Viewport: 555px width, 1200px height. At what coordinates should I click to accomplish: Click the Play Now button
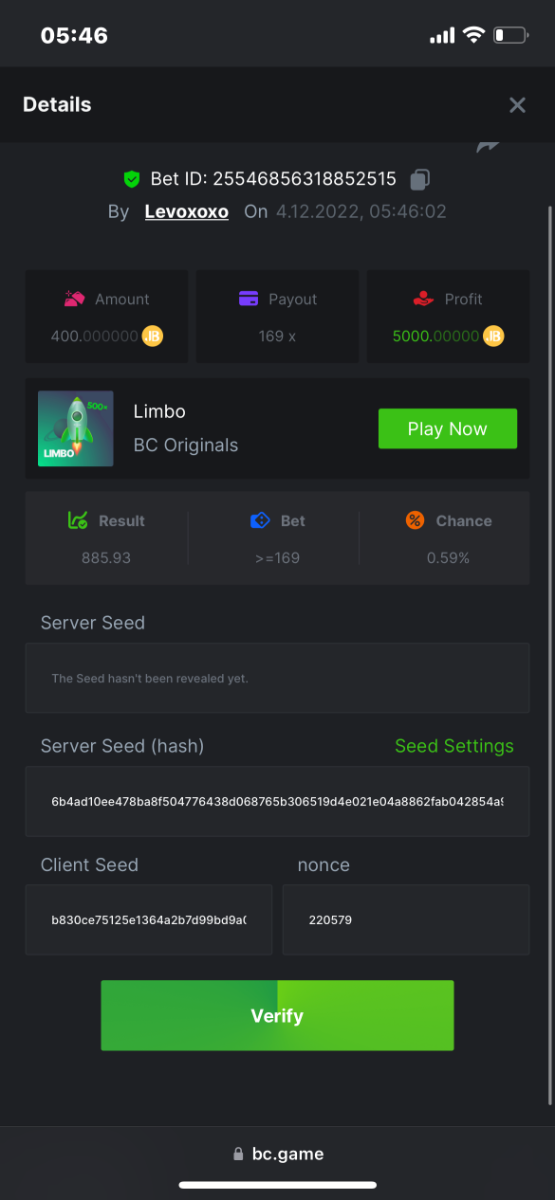tap(447, 429)
